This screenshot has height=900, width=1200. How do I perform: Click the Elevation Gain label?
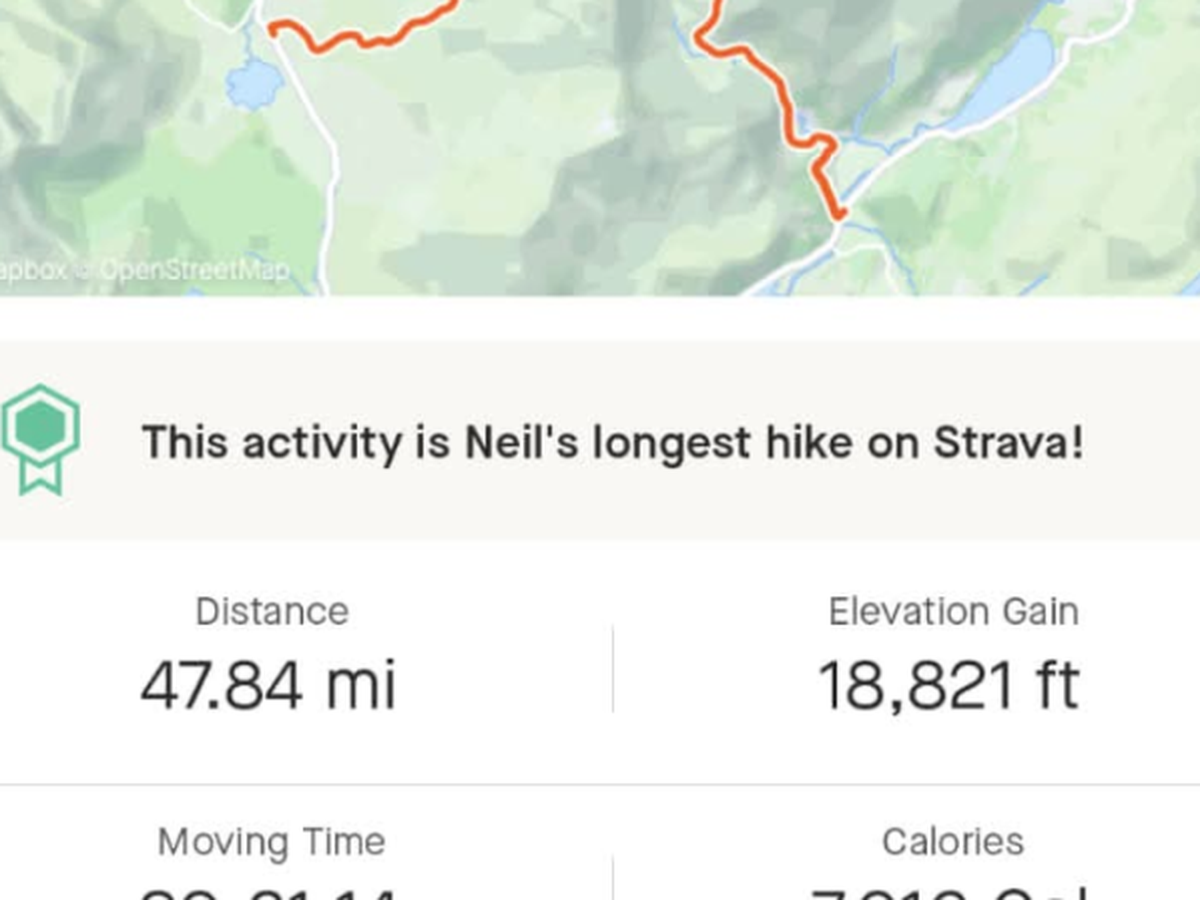[953, 611]
